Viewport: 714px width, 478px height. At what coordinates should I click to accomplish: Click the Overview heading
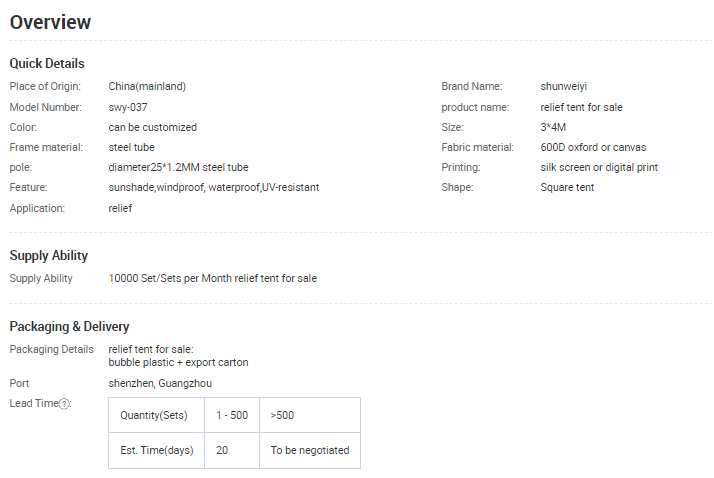coord(50,22)
